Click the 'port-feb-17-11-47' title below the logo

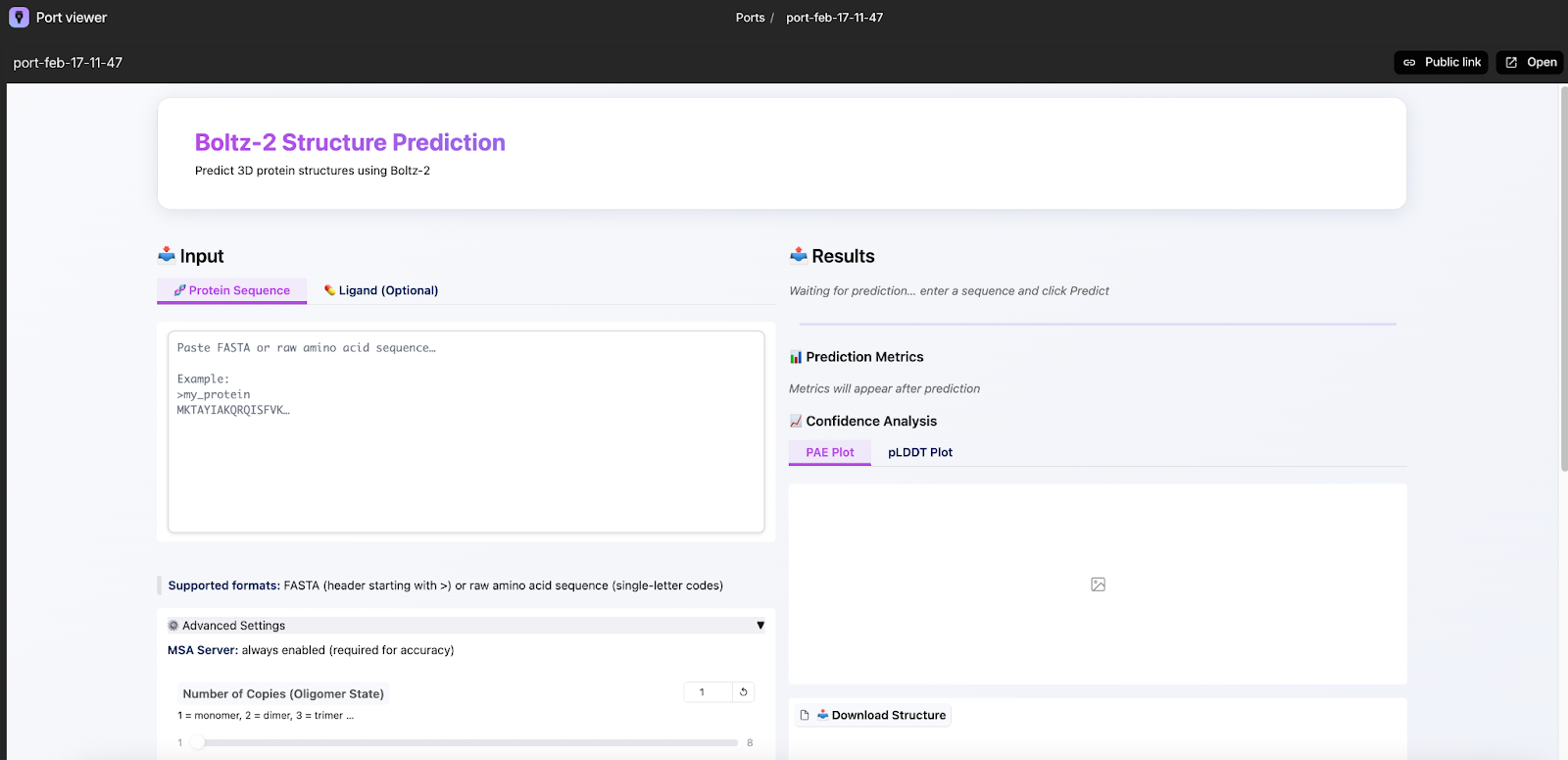[x=68, y=63]
